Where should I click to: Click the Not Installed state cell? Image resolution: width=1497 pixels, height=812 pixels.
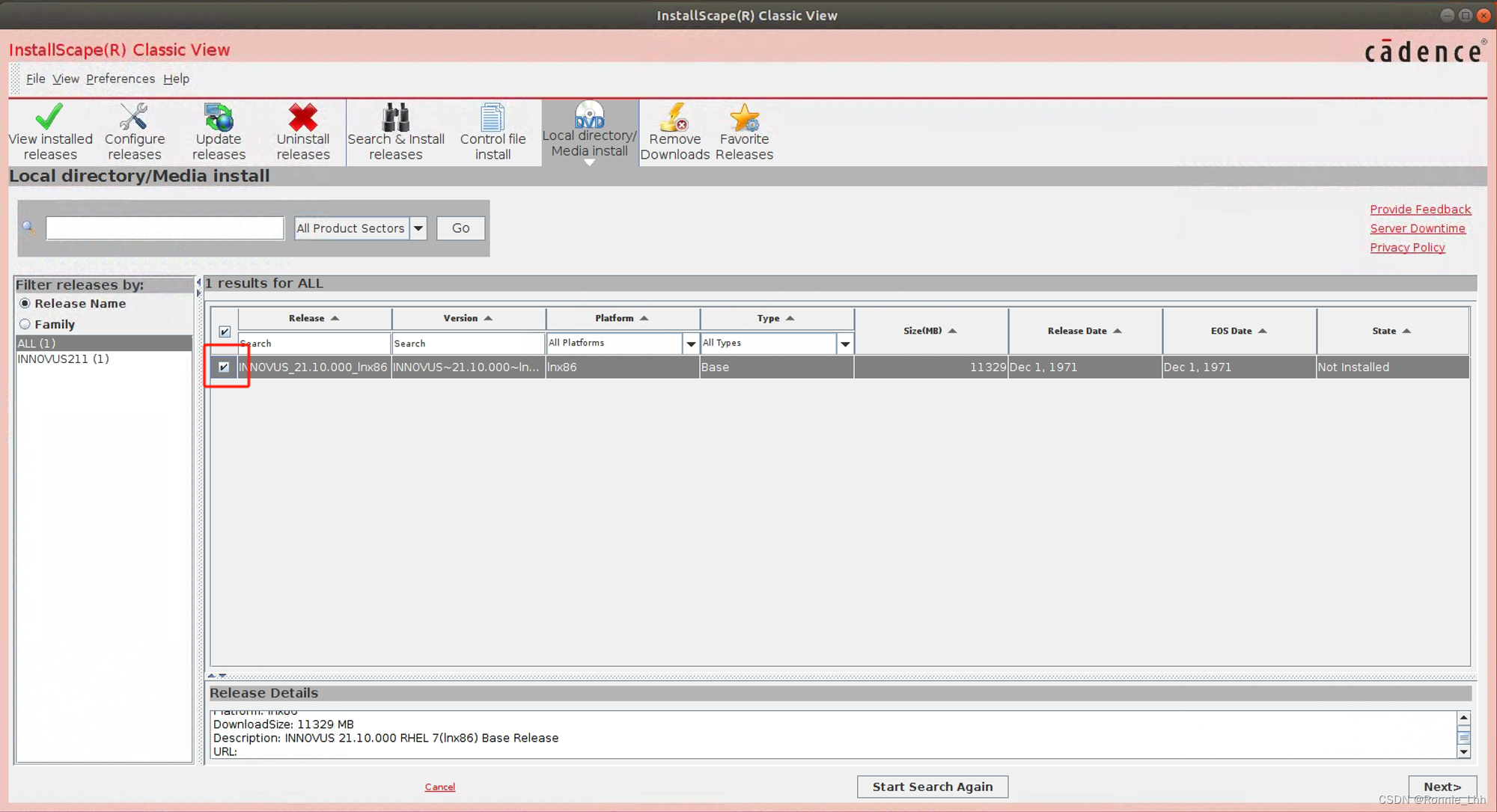tap(1392, 367)
